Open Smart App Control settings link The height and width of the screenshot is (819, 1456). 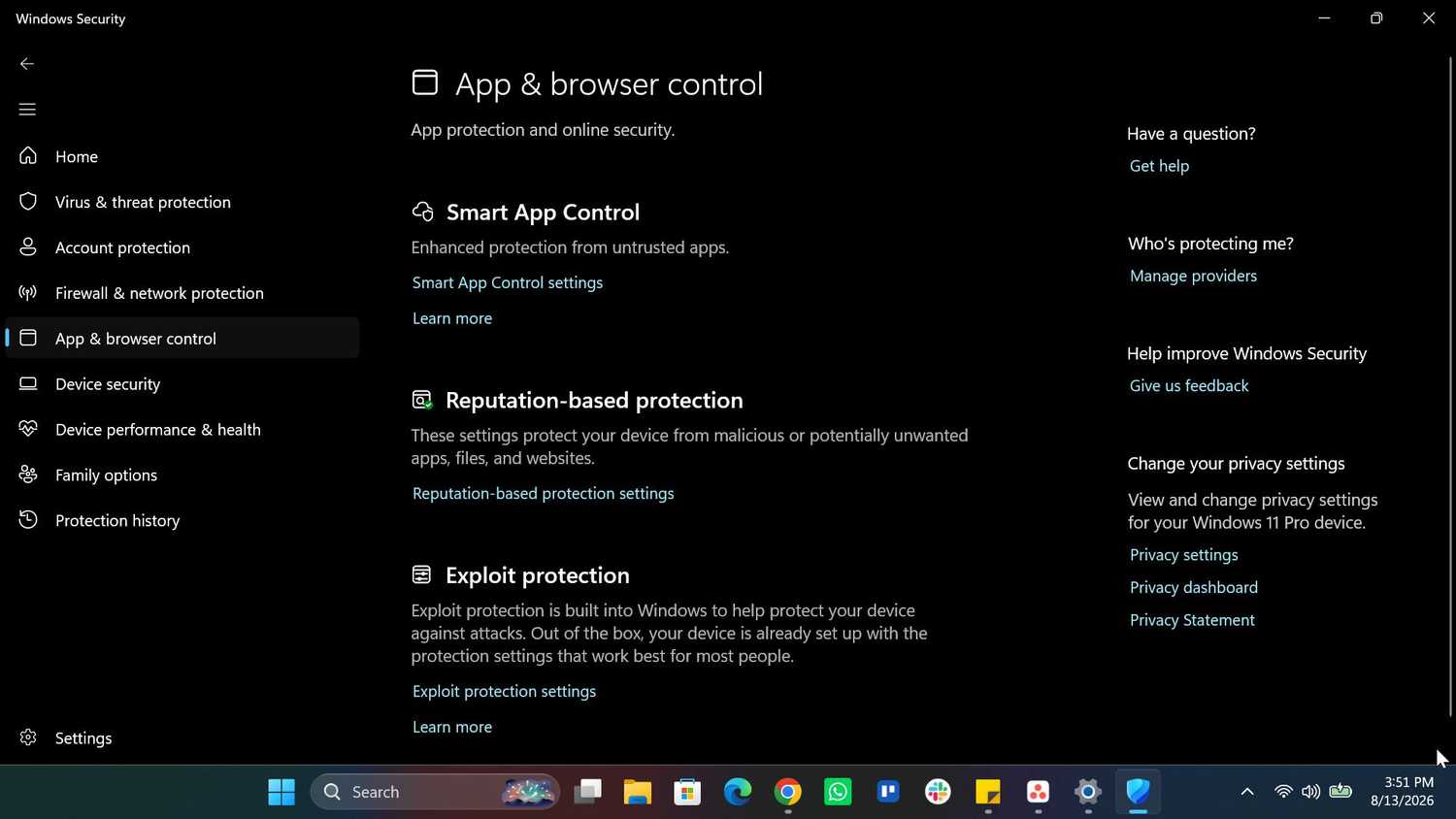click(x=508, y=282)
